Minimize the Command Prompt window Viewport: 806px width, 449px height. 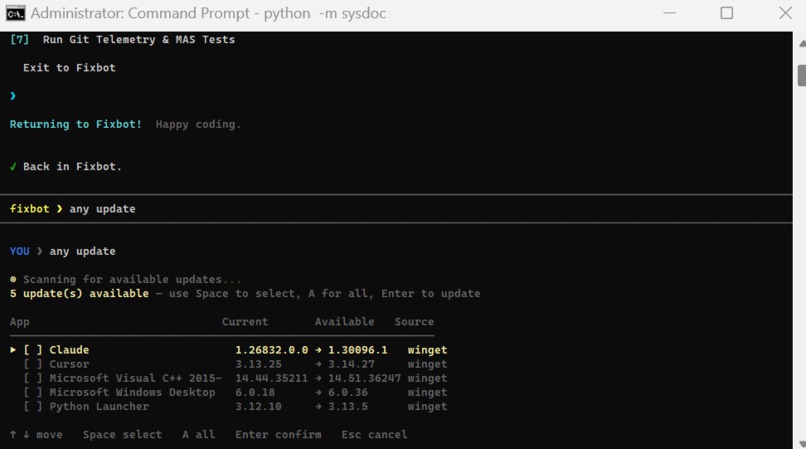click(x=669, y=13)
